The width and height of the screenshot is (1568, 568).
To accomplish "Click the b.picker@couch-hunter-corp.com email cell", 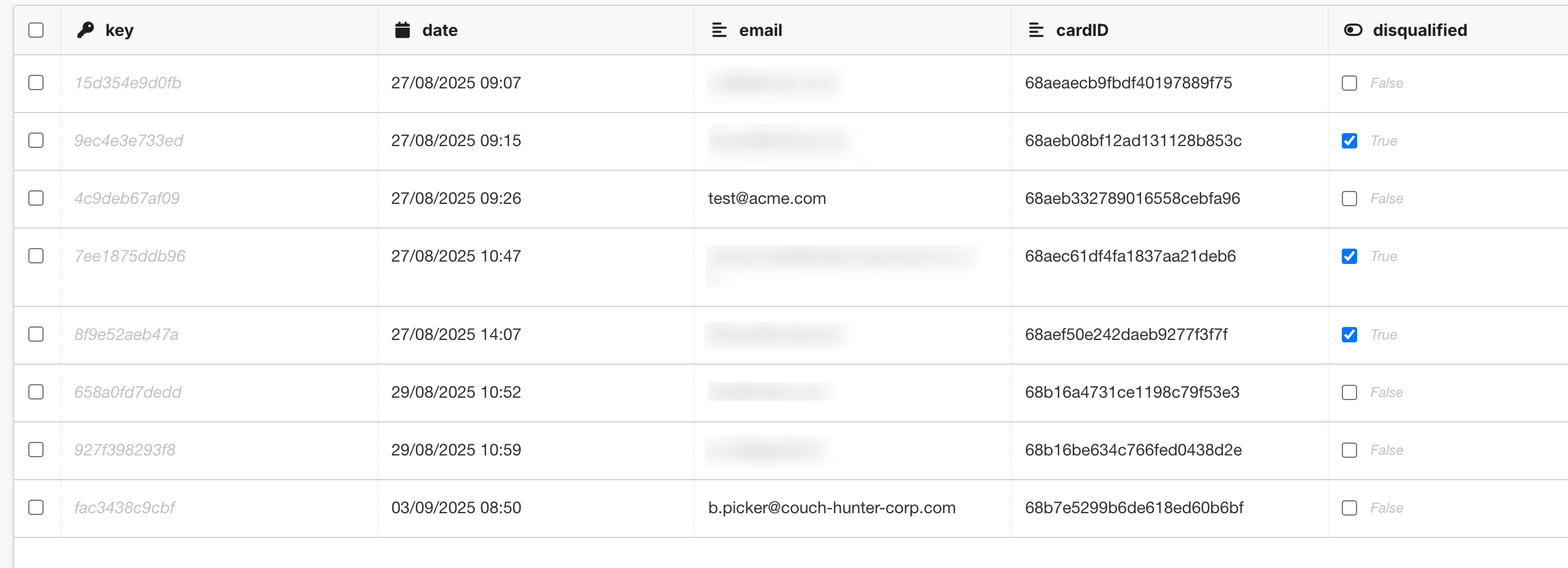I will point(832,508).
